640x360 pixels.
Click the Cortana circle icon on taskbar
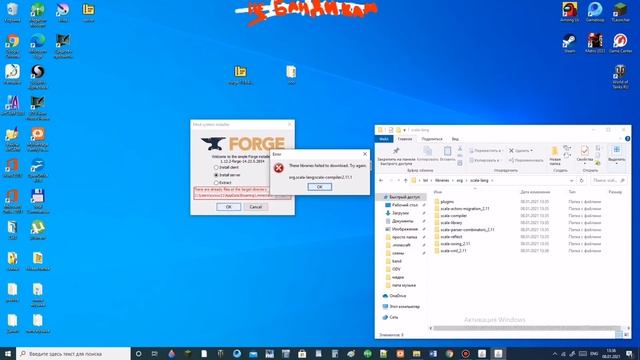point(138,353)
